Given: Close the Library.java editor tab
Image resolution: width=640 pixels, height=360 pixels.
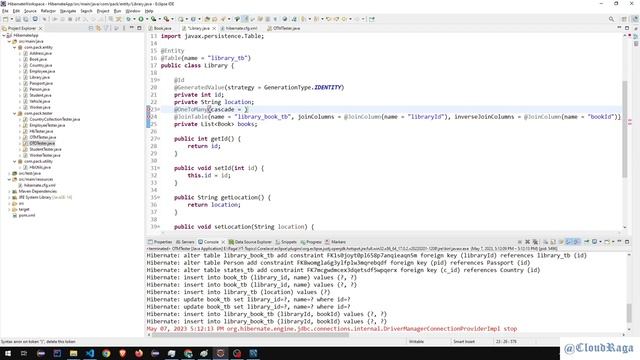Looking at the screenshot, I should [214, 29].
